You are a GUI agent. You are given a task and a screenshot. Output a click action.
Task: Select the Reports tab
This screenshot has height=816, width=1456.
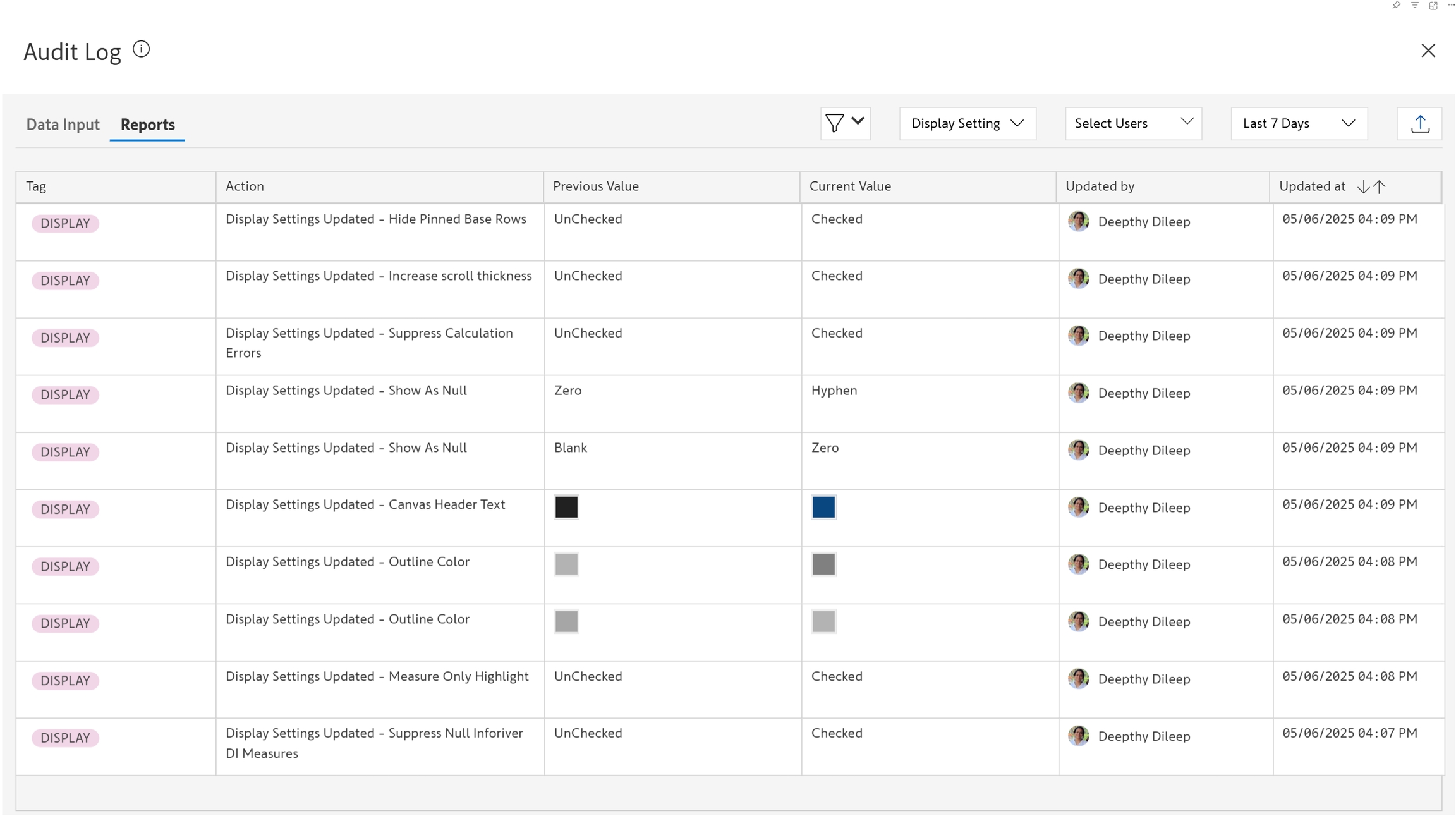coord(147,125)
